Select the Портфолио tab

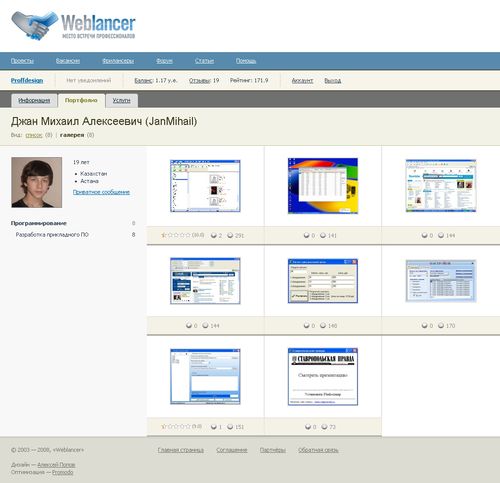click(x=81, y=100)
